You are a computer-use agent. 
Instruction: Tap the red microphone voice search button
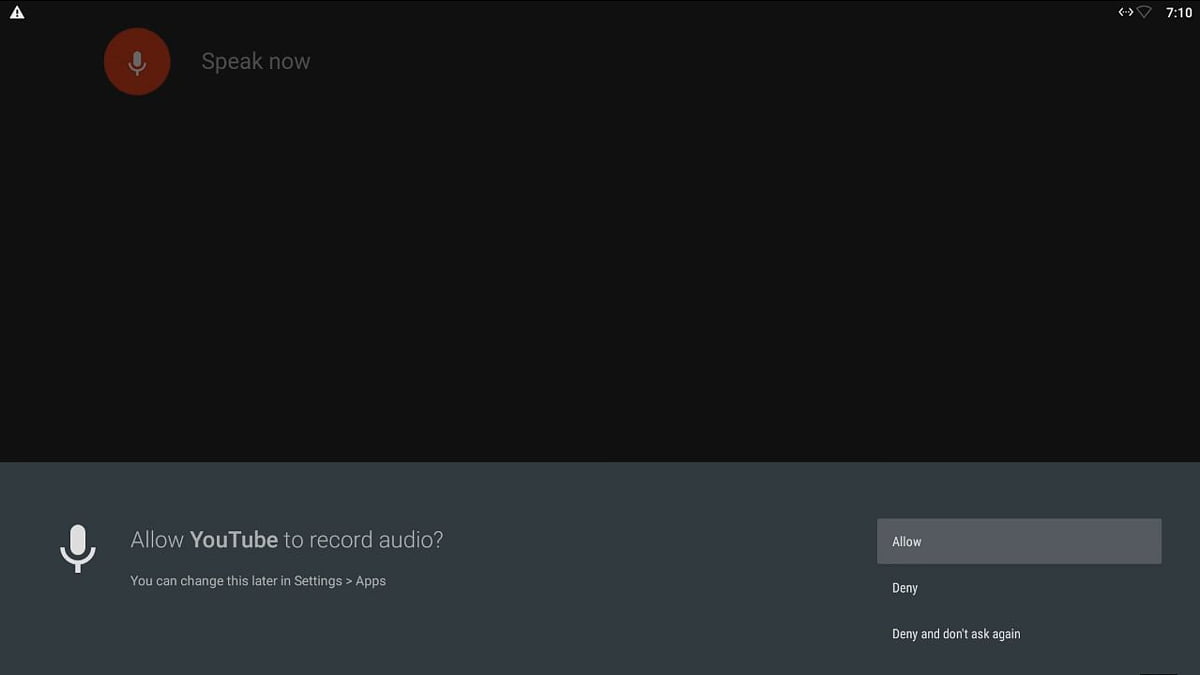point(137,62)
